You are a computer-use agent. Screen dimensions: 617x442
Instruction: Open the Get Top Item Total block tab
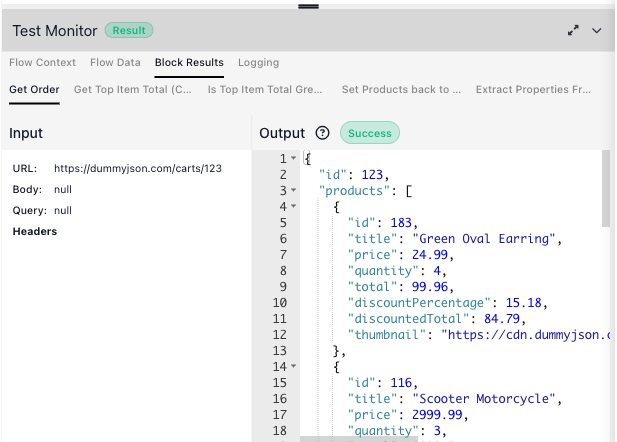coord(133,89)
